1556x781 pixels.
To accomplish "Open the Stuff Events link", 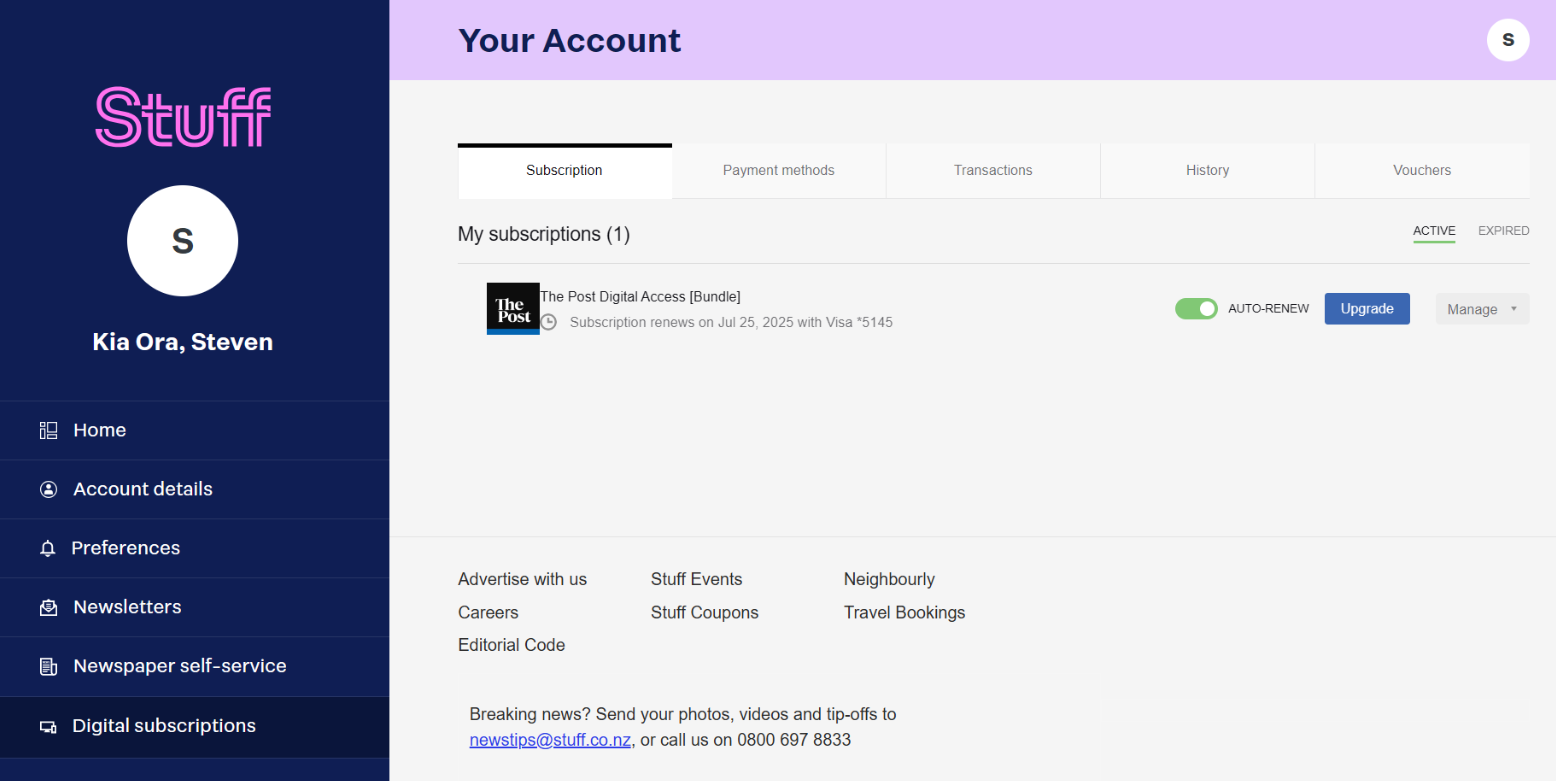I will (x=696, y=579).
